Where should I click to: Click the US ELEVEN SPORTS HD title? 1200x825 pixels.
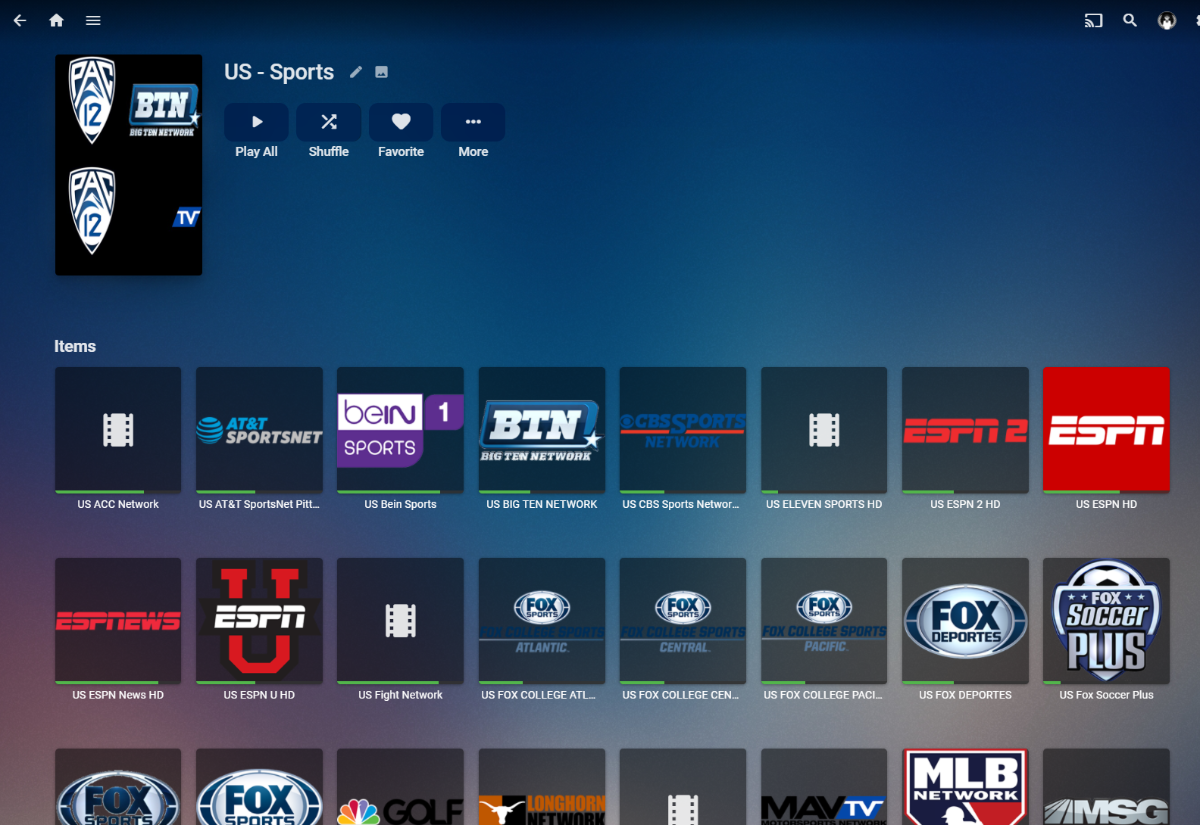[x=824, y=505]
